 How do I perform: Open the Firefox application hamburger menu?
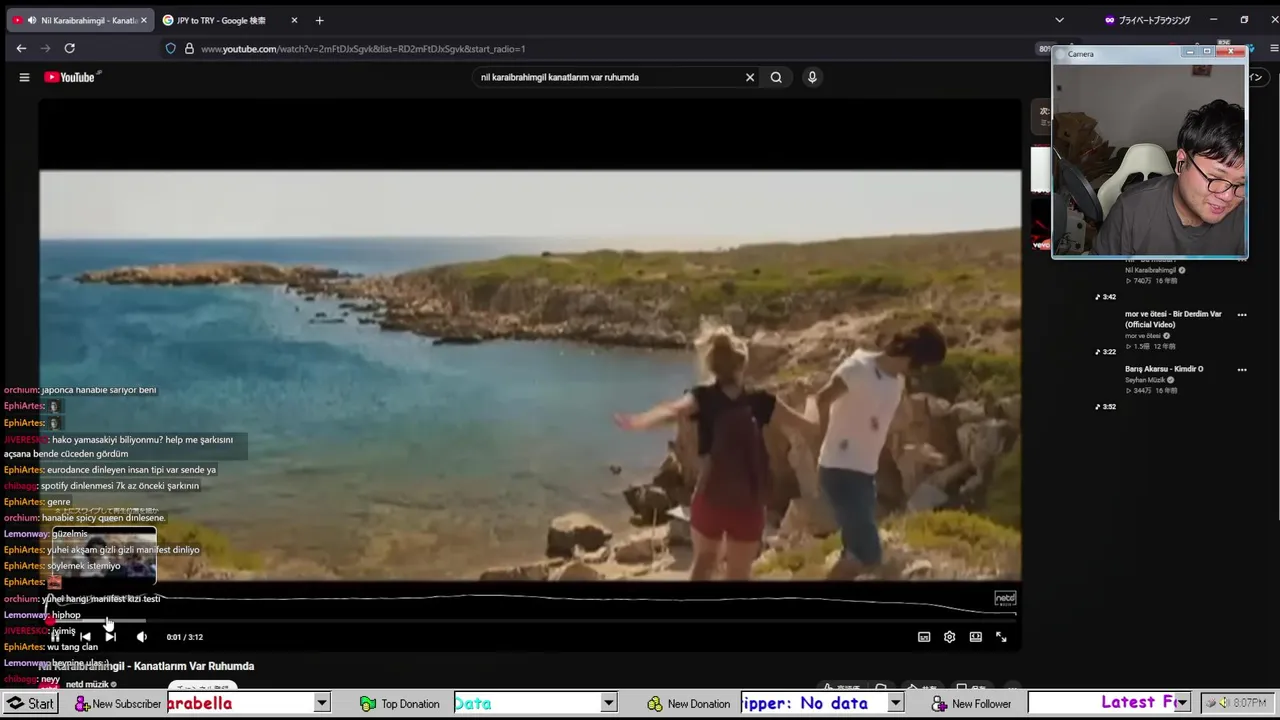[1273, 48]
